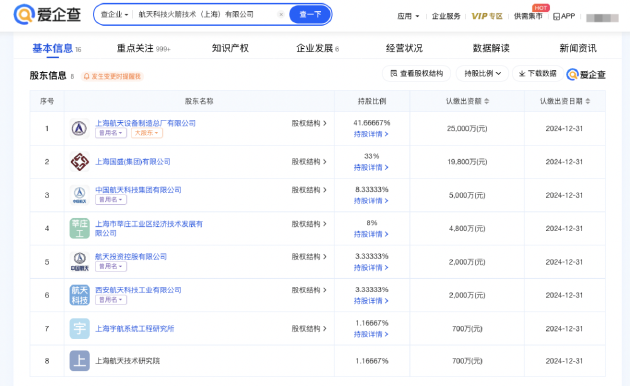The width and height of the screenshot is (630, 386).
Task: Click 下载数据 button
Action: (x=538, y=74)
